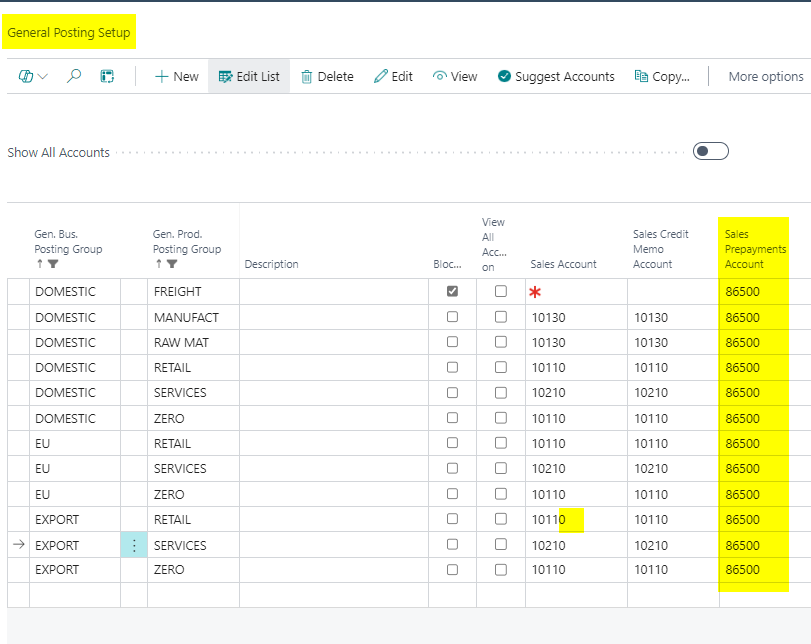Check the Blocked checkbox for EU RETAIL row
811x644 pixels.
tap(453, 443)
